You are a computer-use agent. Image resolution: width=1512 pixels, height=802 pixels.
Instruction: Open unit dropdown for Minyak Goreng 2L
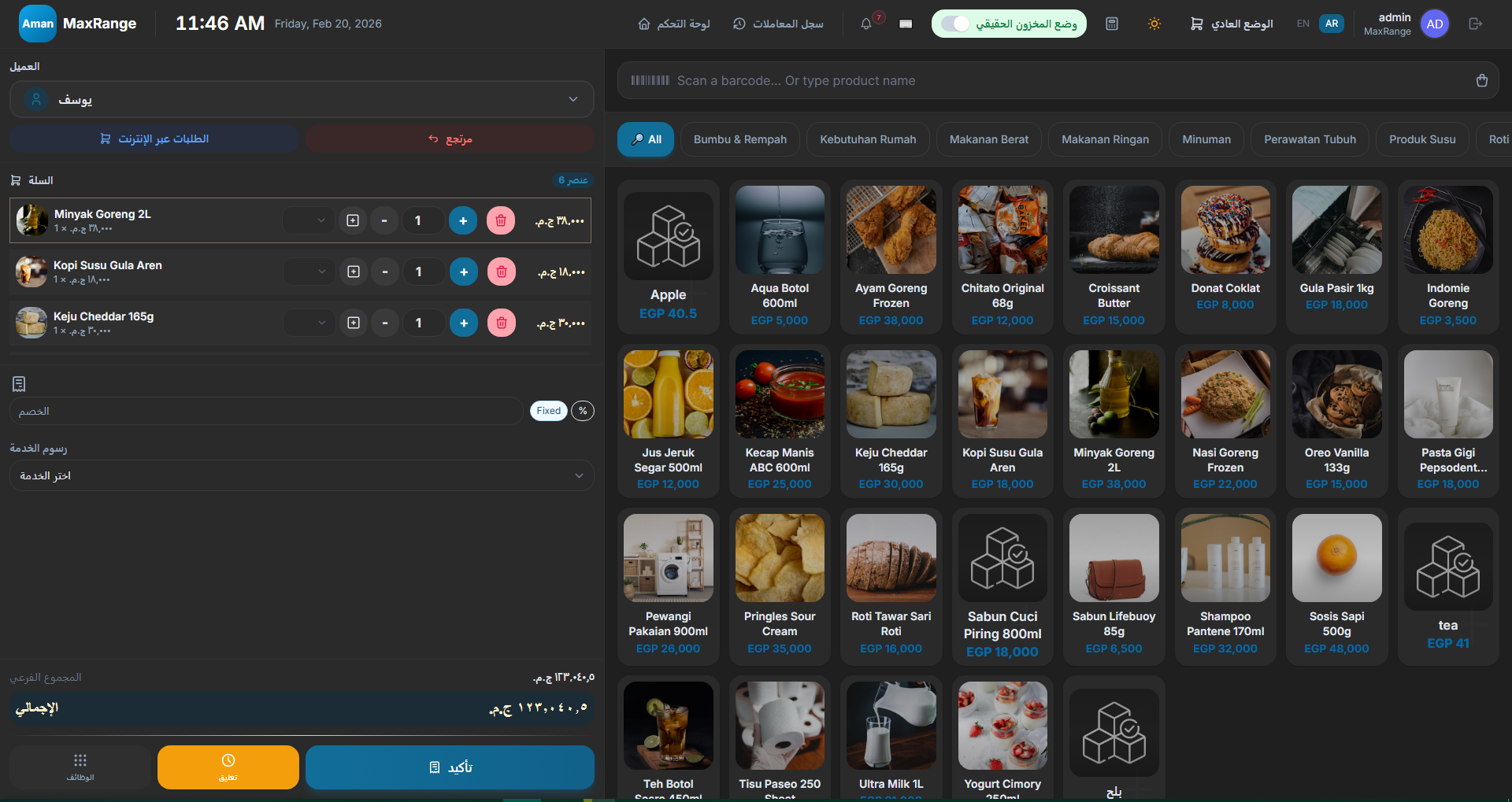(x=309, y=220)
